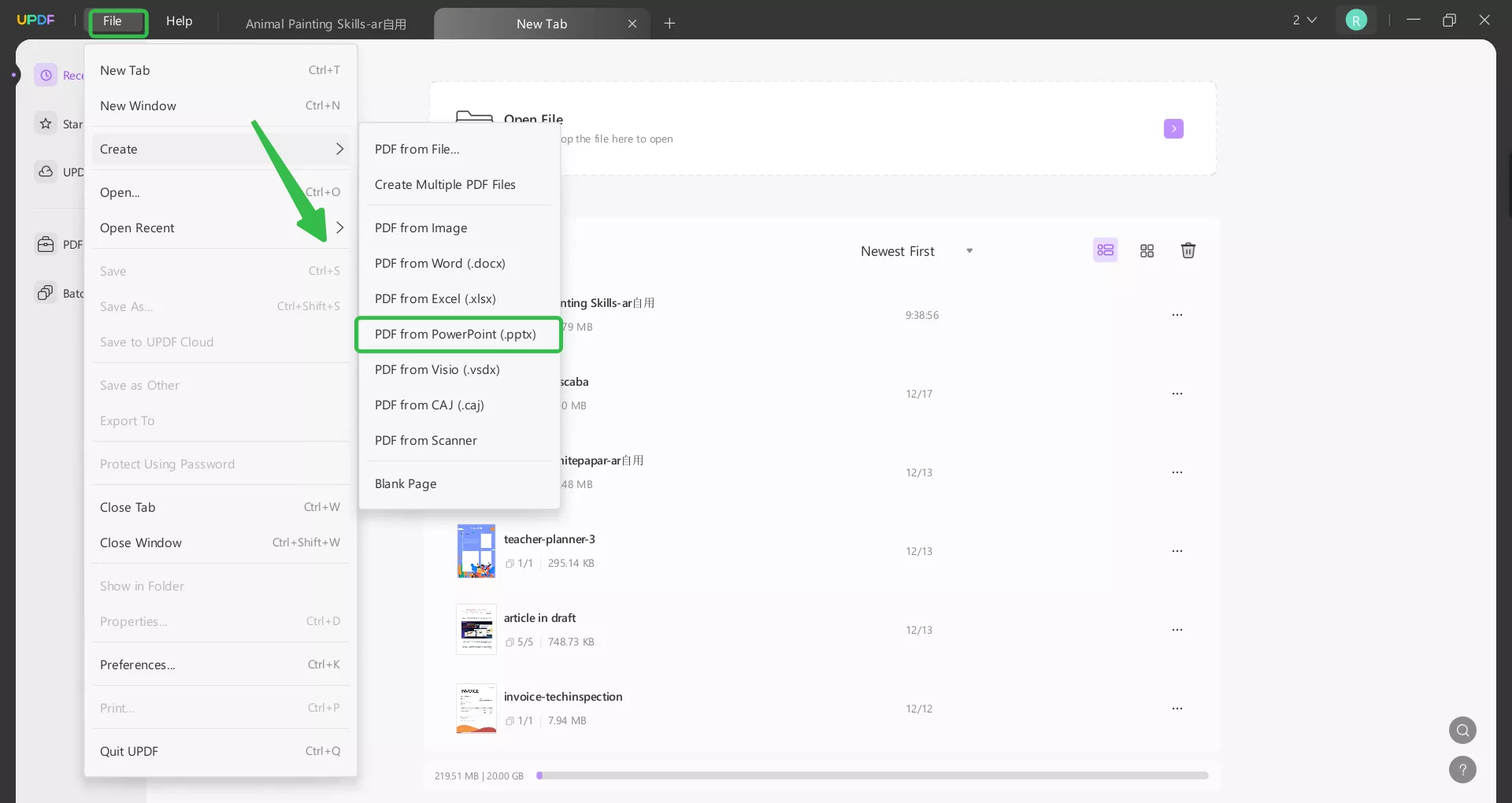Open the PDF Tools briefcase icon
This screenshot has width=1512, height=803.
click(46, 244)
